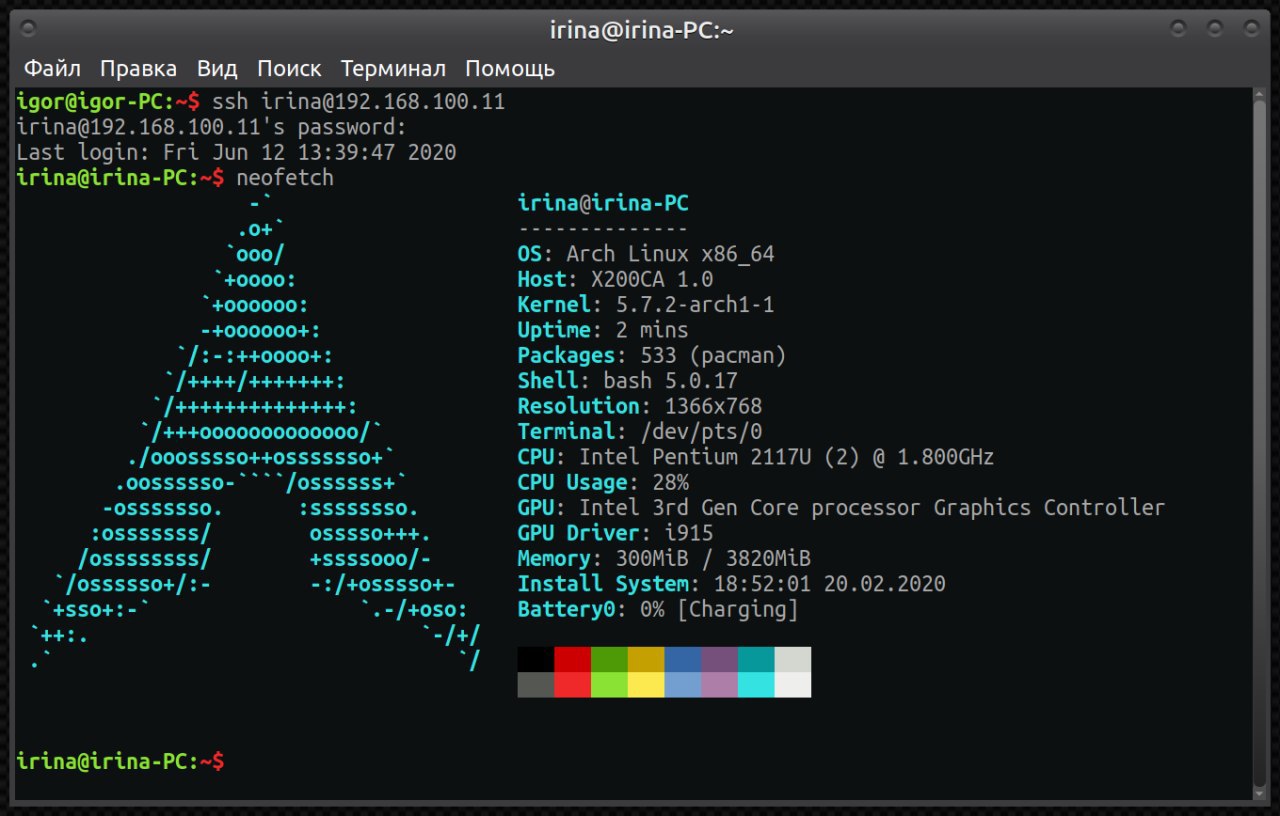This screenshot has height=816, width=1280.
Task: Open the Терминал menu
Action: (x=393, y=69)
